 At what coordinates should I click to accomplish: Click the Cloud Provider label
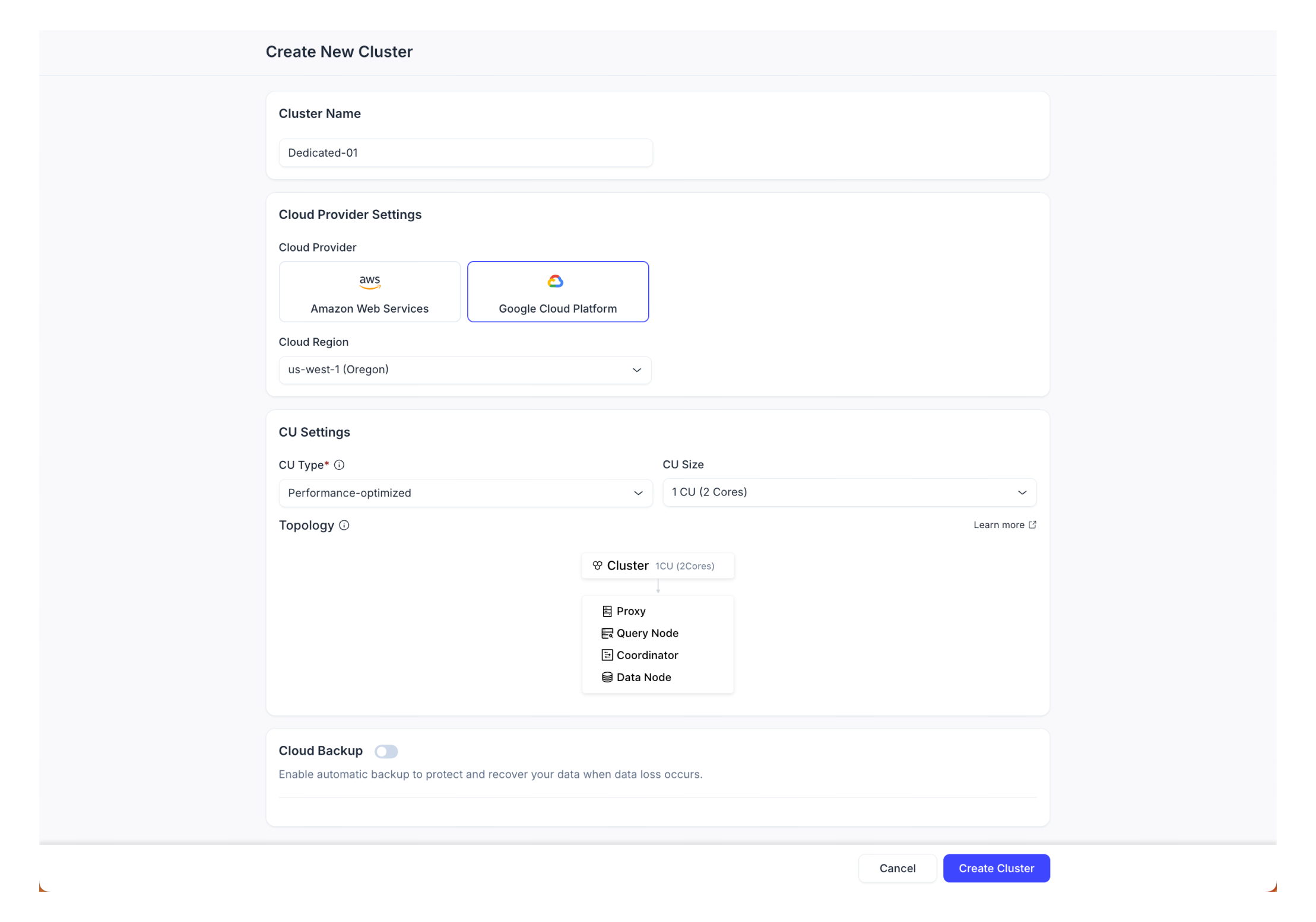point(318,247)
